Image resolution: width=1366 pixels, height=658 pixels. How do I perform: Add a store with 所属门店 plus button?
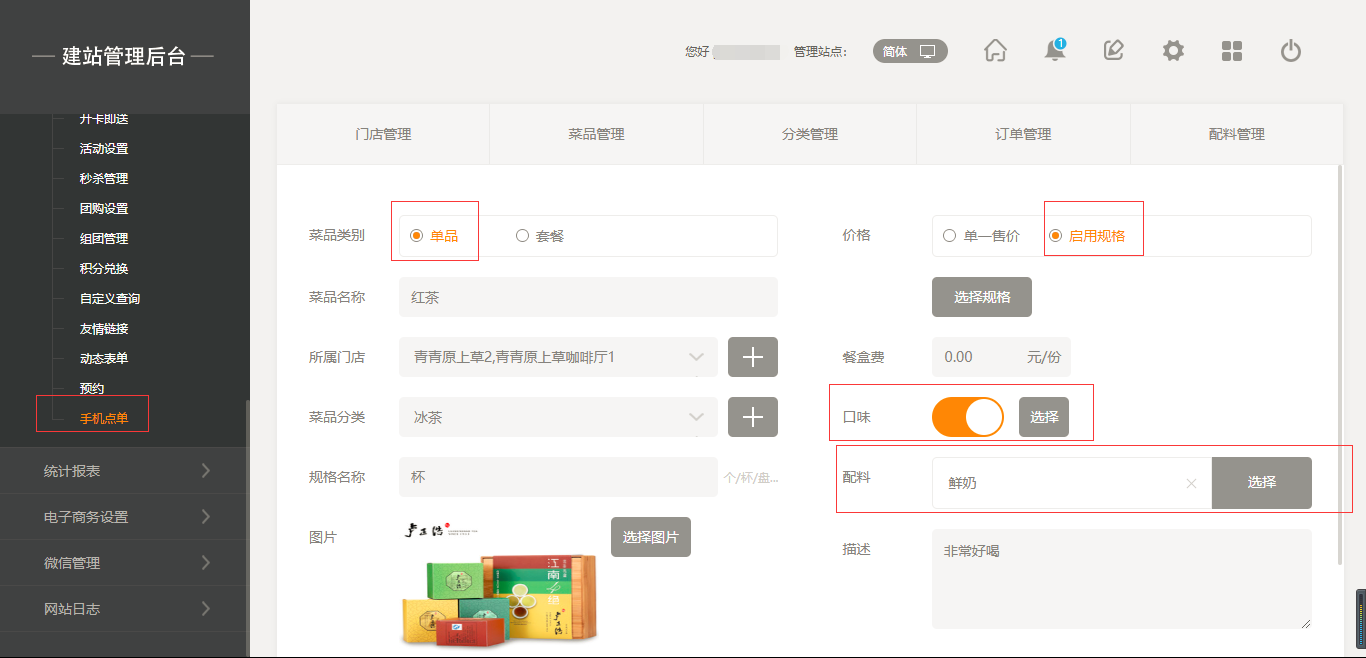coord(752,357)
